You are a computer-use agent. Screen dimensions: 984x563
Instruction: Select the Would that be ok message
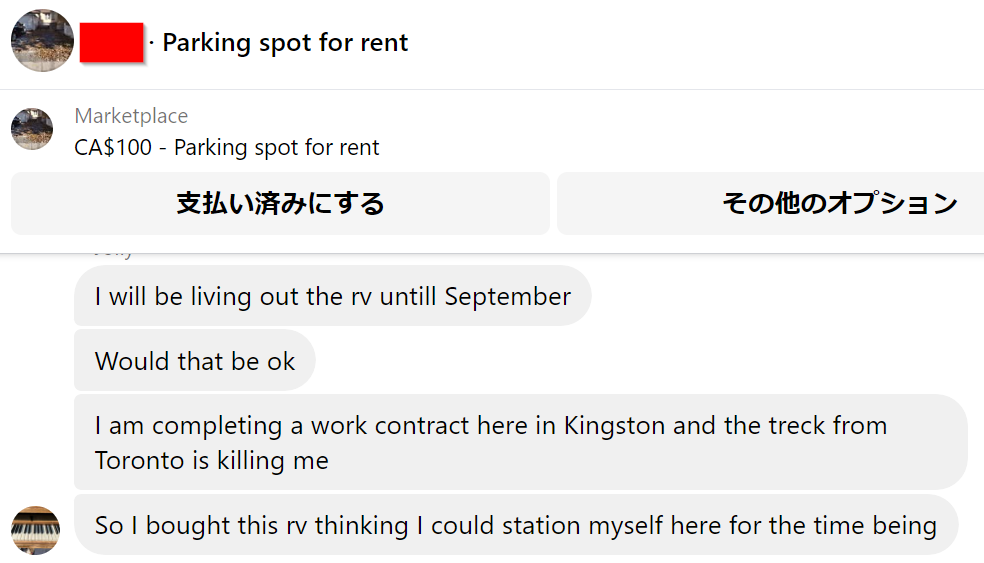coord(195,361)
